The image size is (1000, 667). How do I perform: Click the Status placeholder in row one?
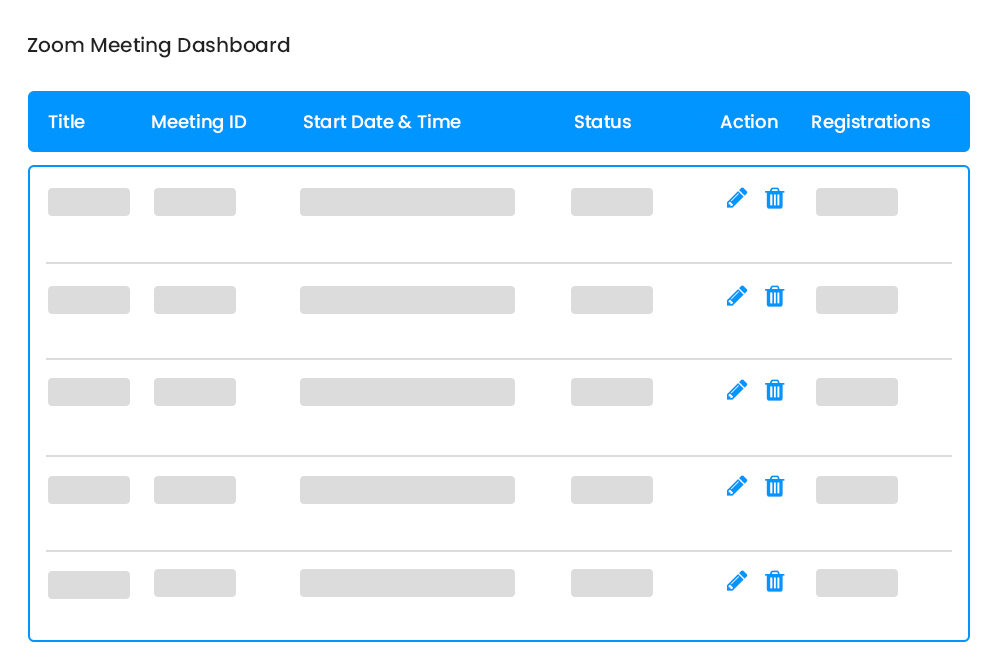click(x=611, y=201)
